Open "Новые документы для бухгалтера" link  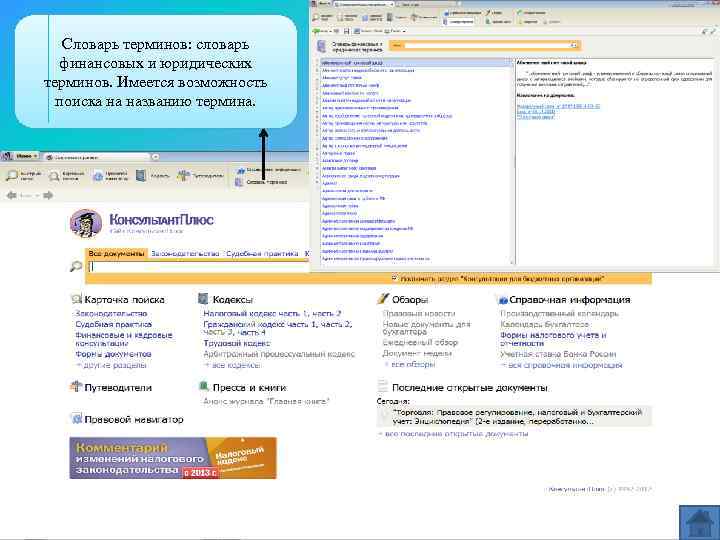(427, 328)
